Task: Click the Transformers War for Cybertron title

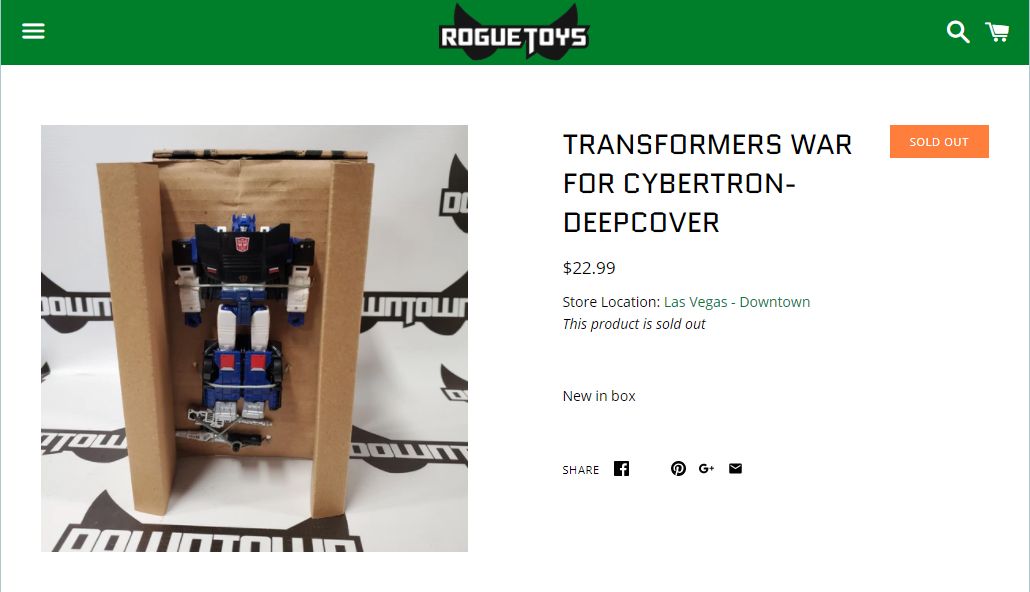Action: tap(707, 183)
